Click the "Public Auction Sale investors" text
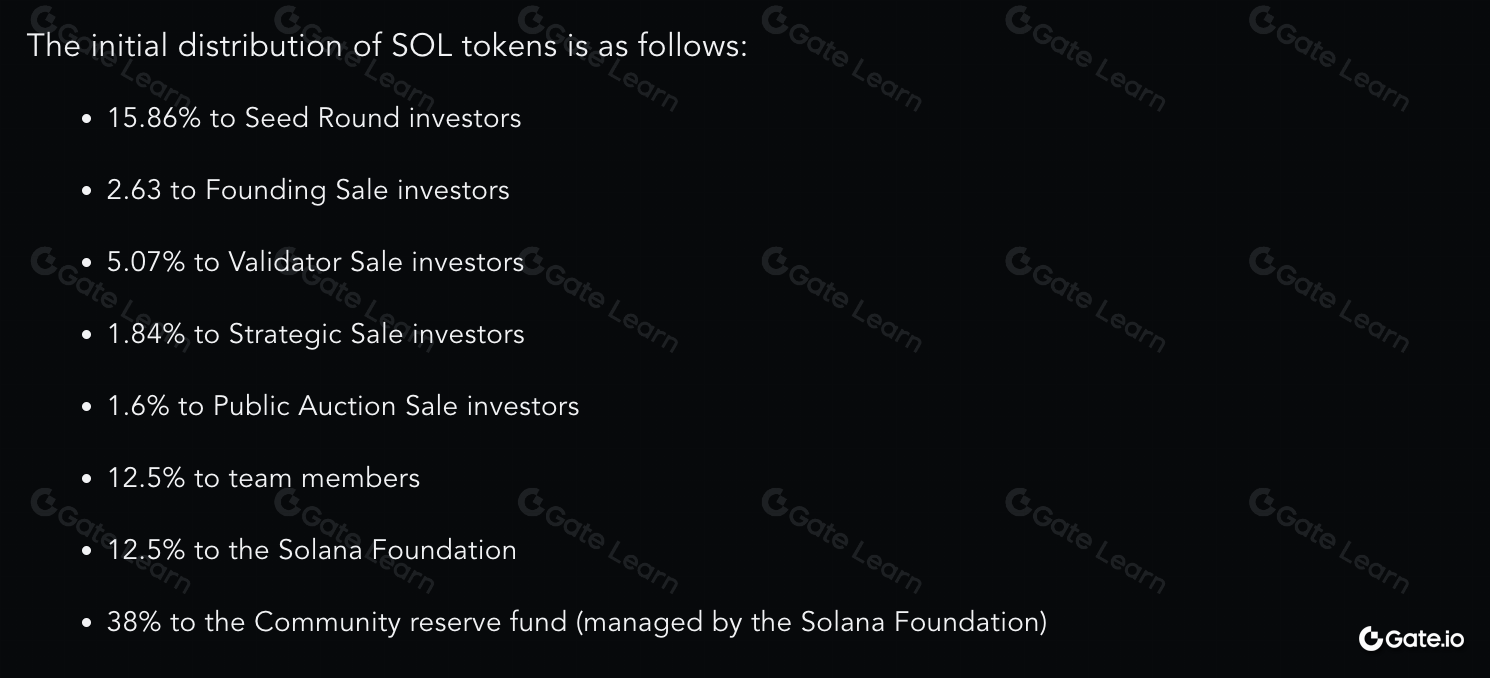 pyautogui.click(x=396, y=406)
